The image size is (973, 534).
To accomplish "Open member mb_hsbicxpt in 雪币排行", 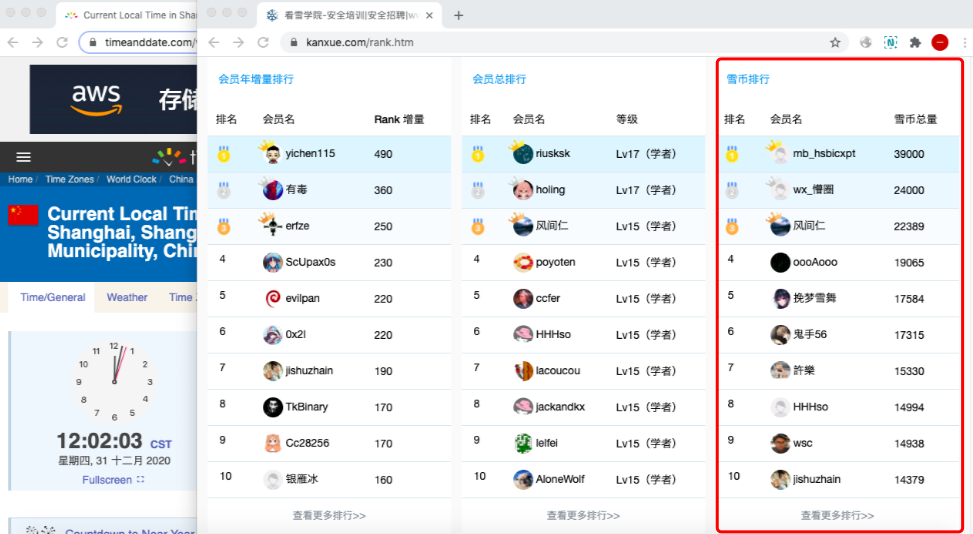I will [824, 153].
